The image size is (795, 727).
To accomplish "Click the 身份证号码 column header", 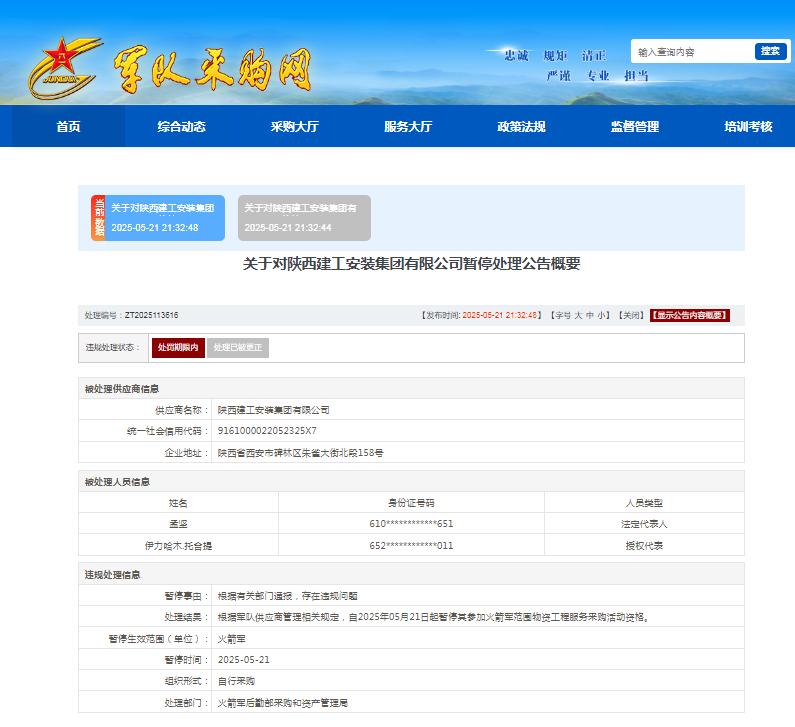I will (x=411, y=503).
